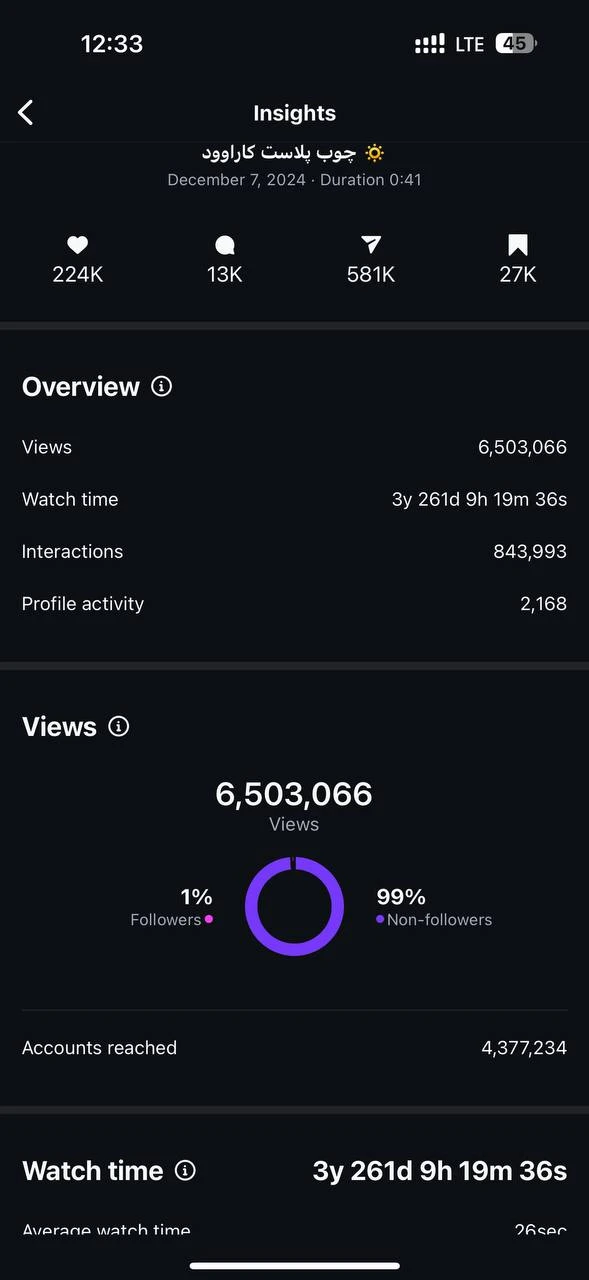Tap the purple views donut chart
This screenshot has height=1280, width=589.
[x=294, y=906]
